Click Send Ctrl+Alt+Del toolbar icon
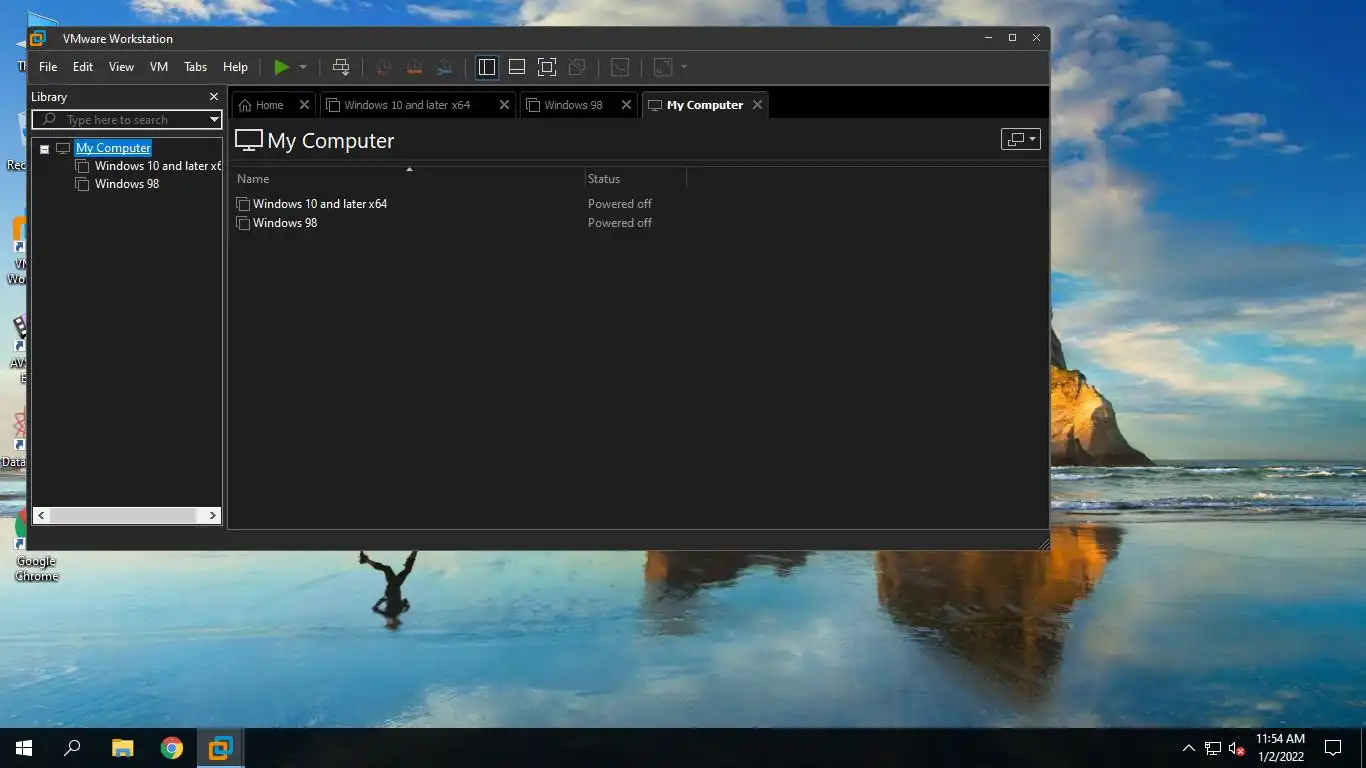The image size is (1366, 768). pyautogui.click(x=341, y=67)
